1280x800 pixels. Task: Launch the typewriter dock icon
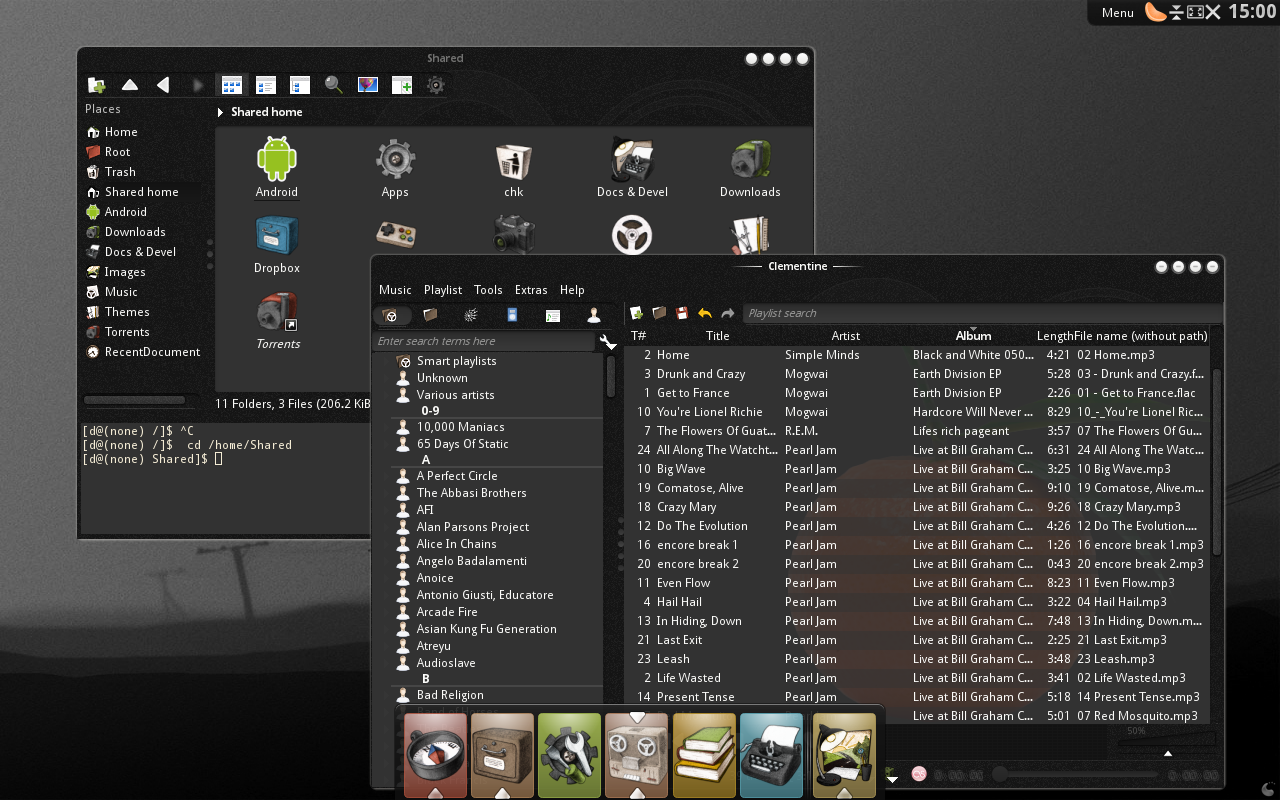pos(771,755)
